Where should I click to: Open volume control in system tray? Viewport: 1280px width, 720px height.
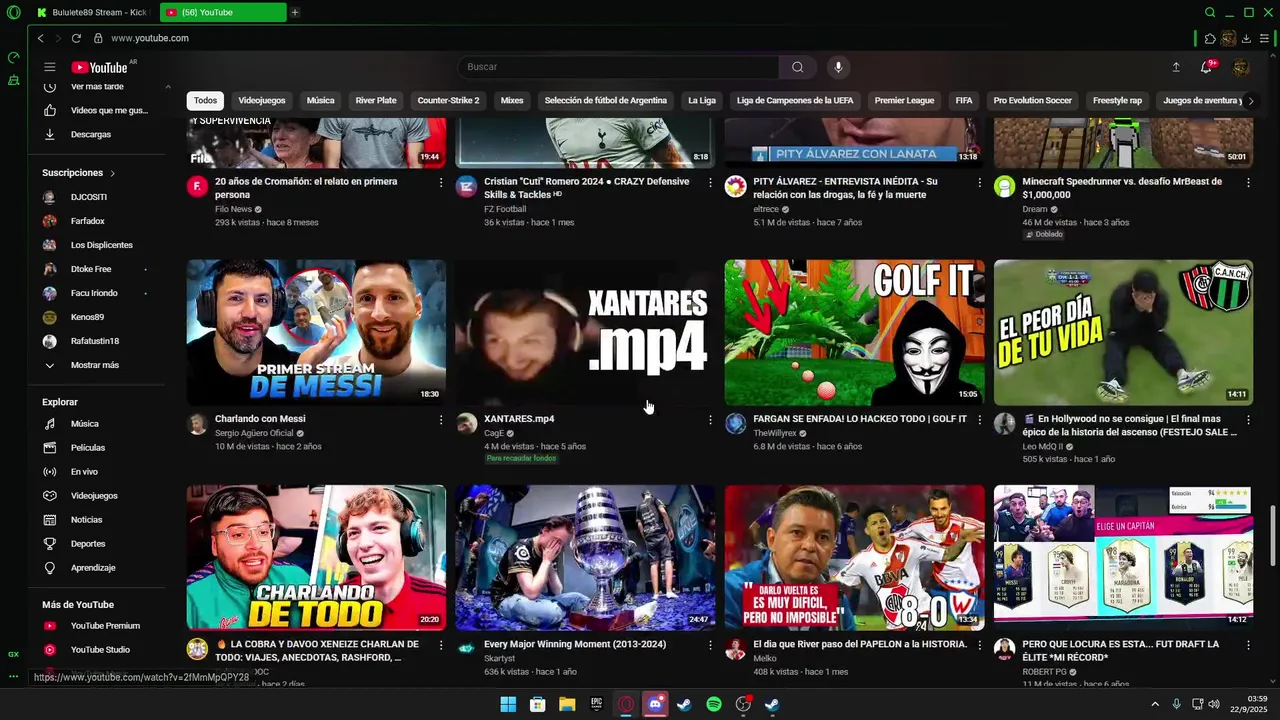pos(1214,704)
